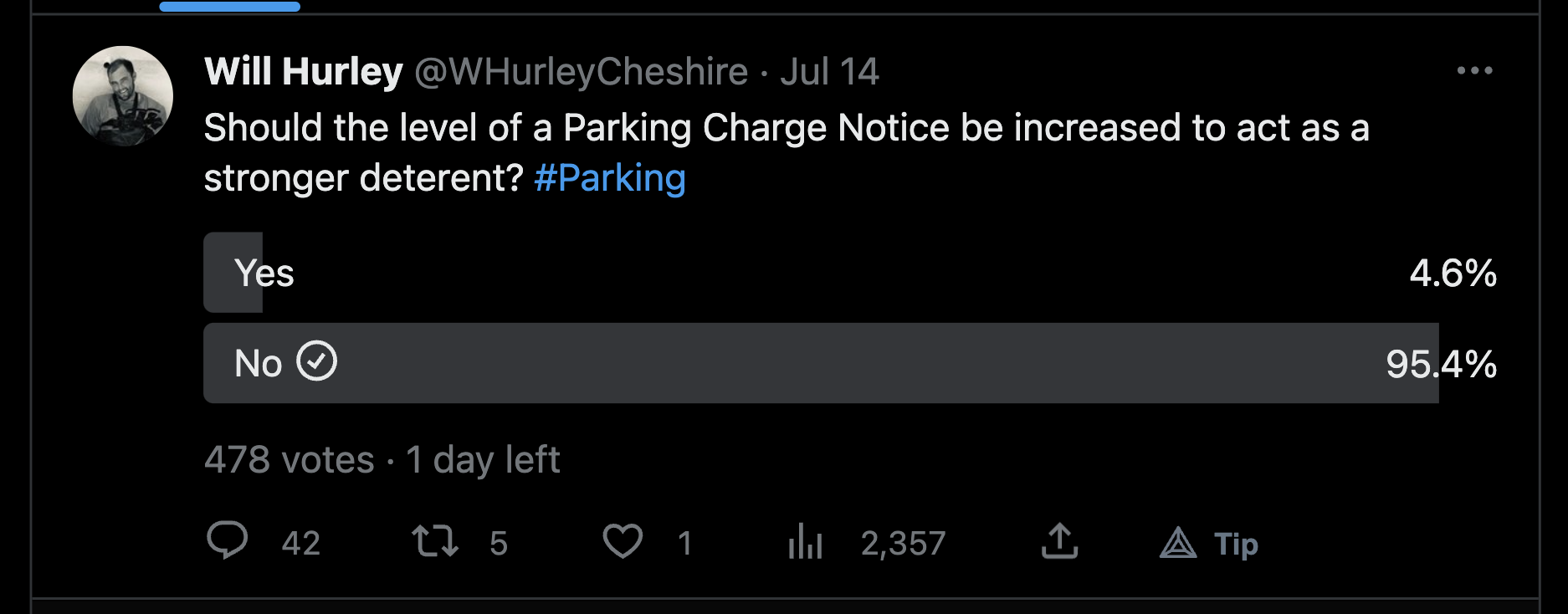The height and width of the screenshot is (614, 1568).
Task: Click the 2,357 views count
Action: 904,544
